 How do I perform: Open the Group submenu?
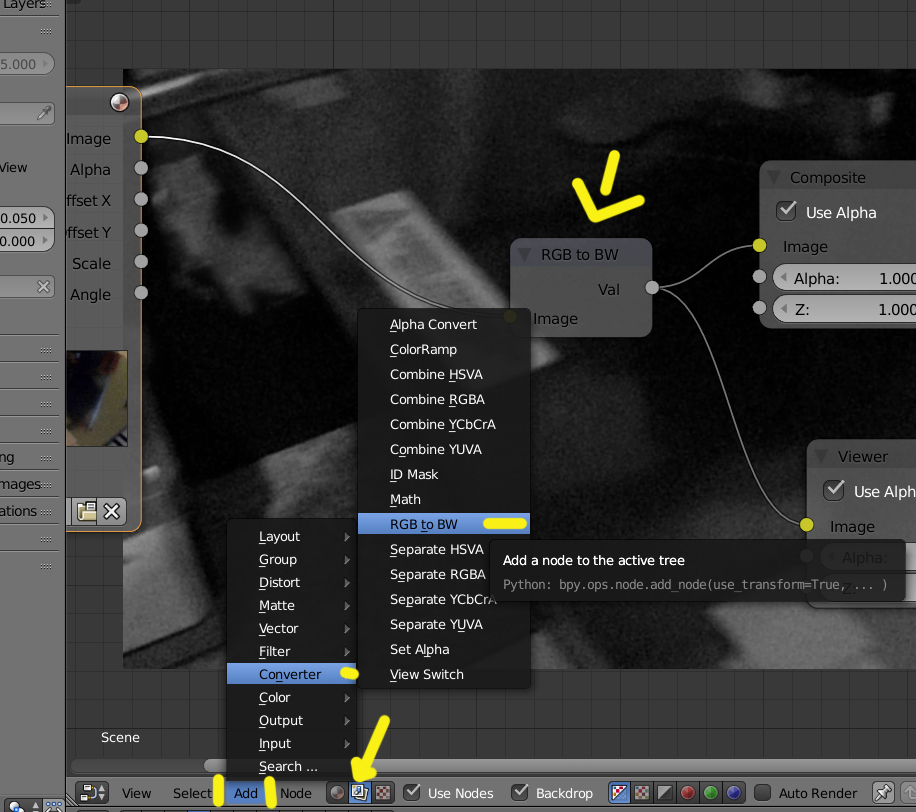click(292, 560)
